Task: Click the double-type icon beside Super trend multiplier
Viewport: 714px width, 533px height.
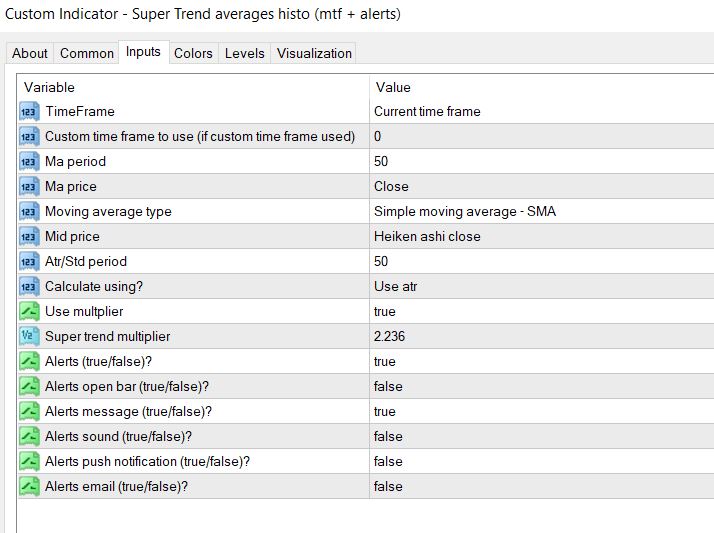Action: click(28, 337)
